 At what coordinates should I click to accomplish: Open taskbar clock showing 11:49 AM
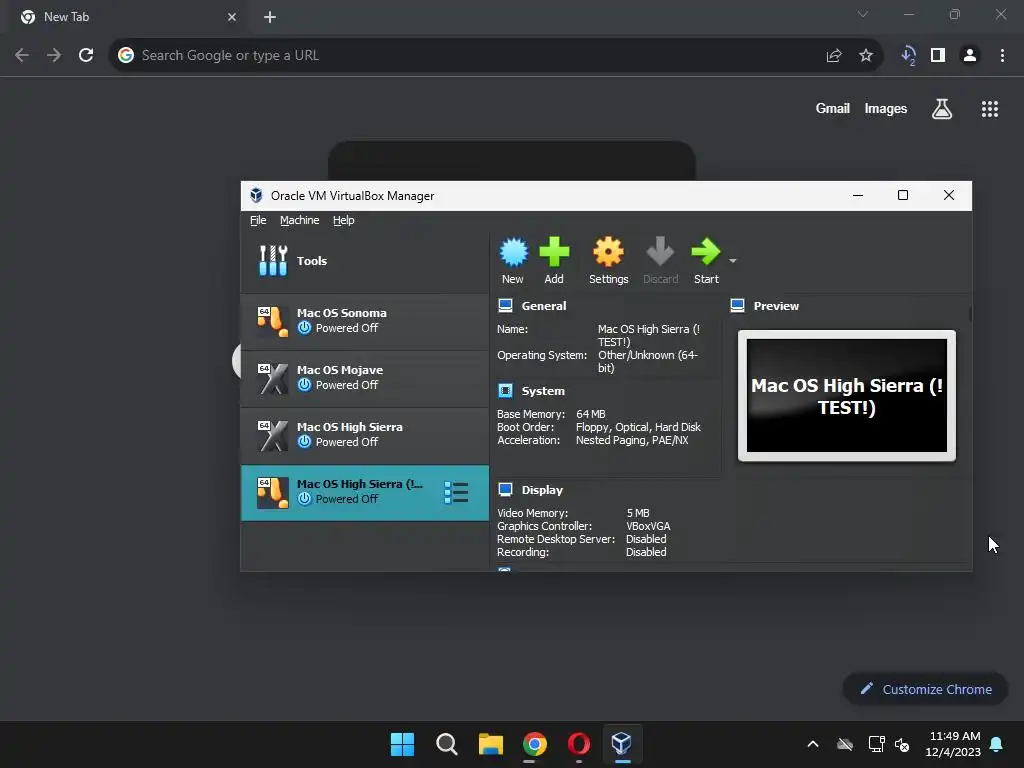953,744
